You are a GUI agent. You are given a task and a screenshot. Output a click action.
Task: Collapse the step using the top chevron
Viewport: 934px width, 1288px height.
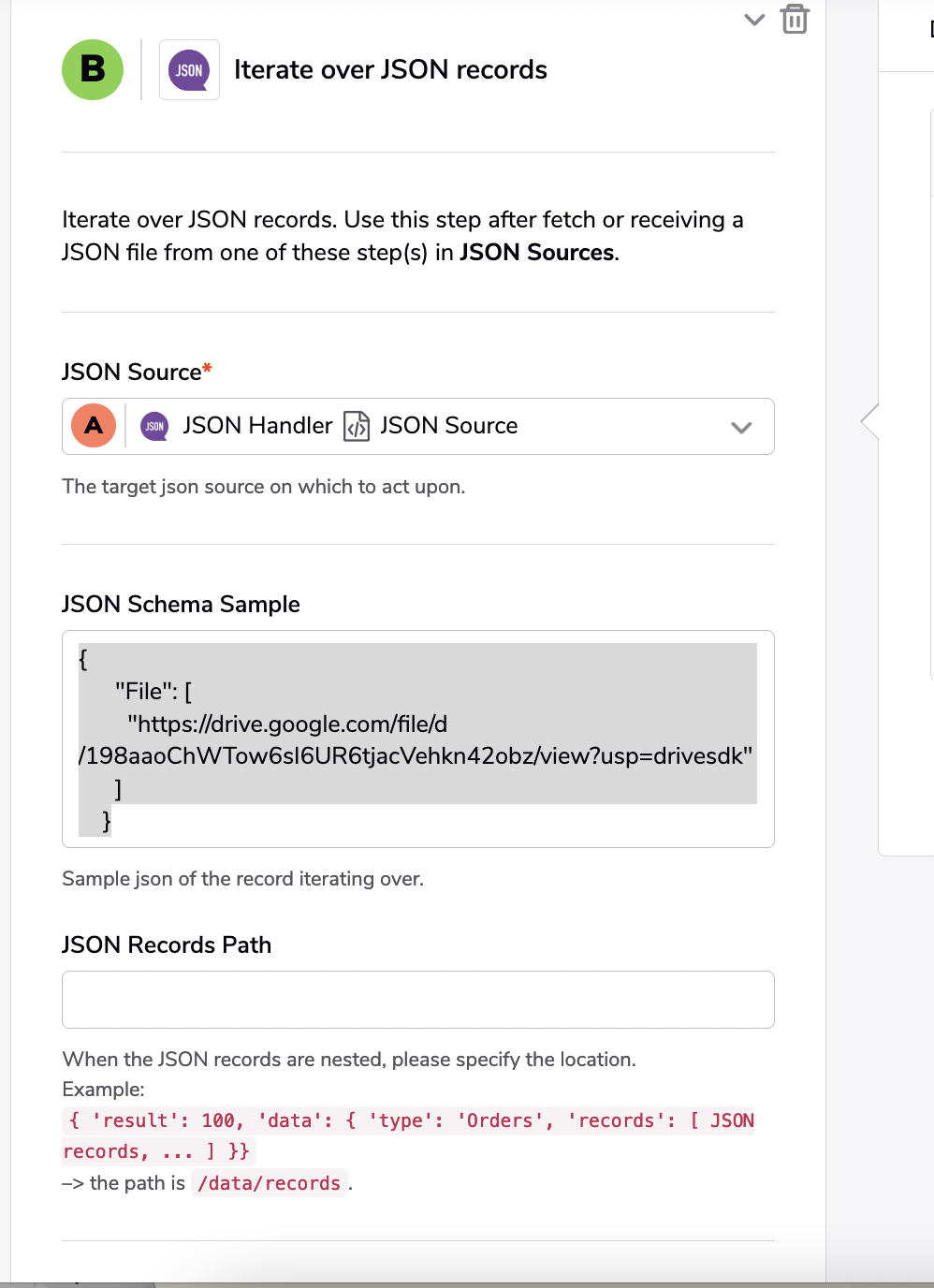coord(754,19)
